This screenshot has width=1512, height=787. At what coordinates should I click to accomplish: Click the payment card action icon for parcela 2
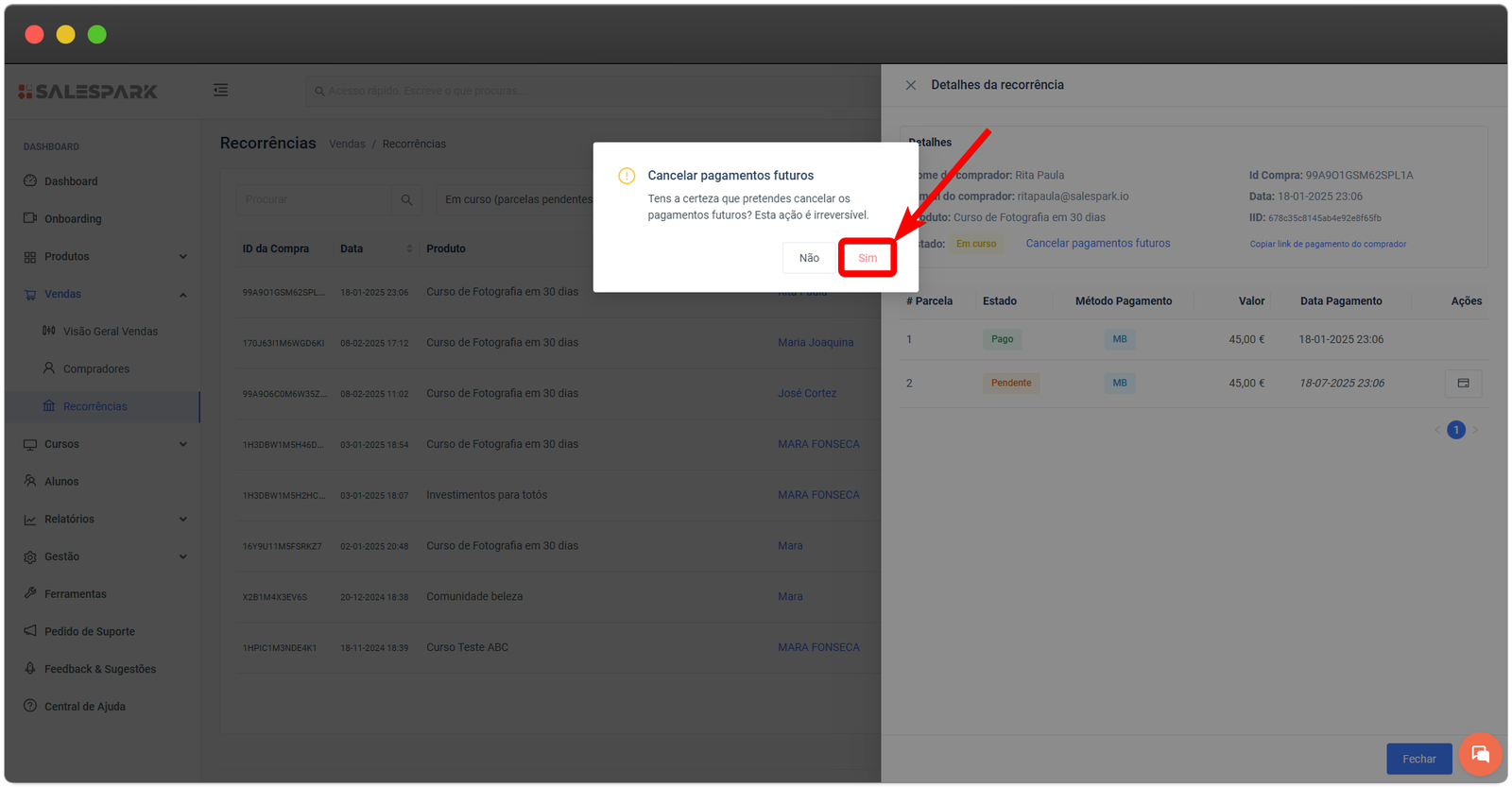point(1463,384)
